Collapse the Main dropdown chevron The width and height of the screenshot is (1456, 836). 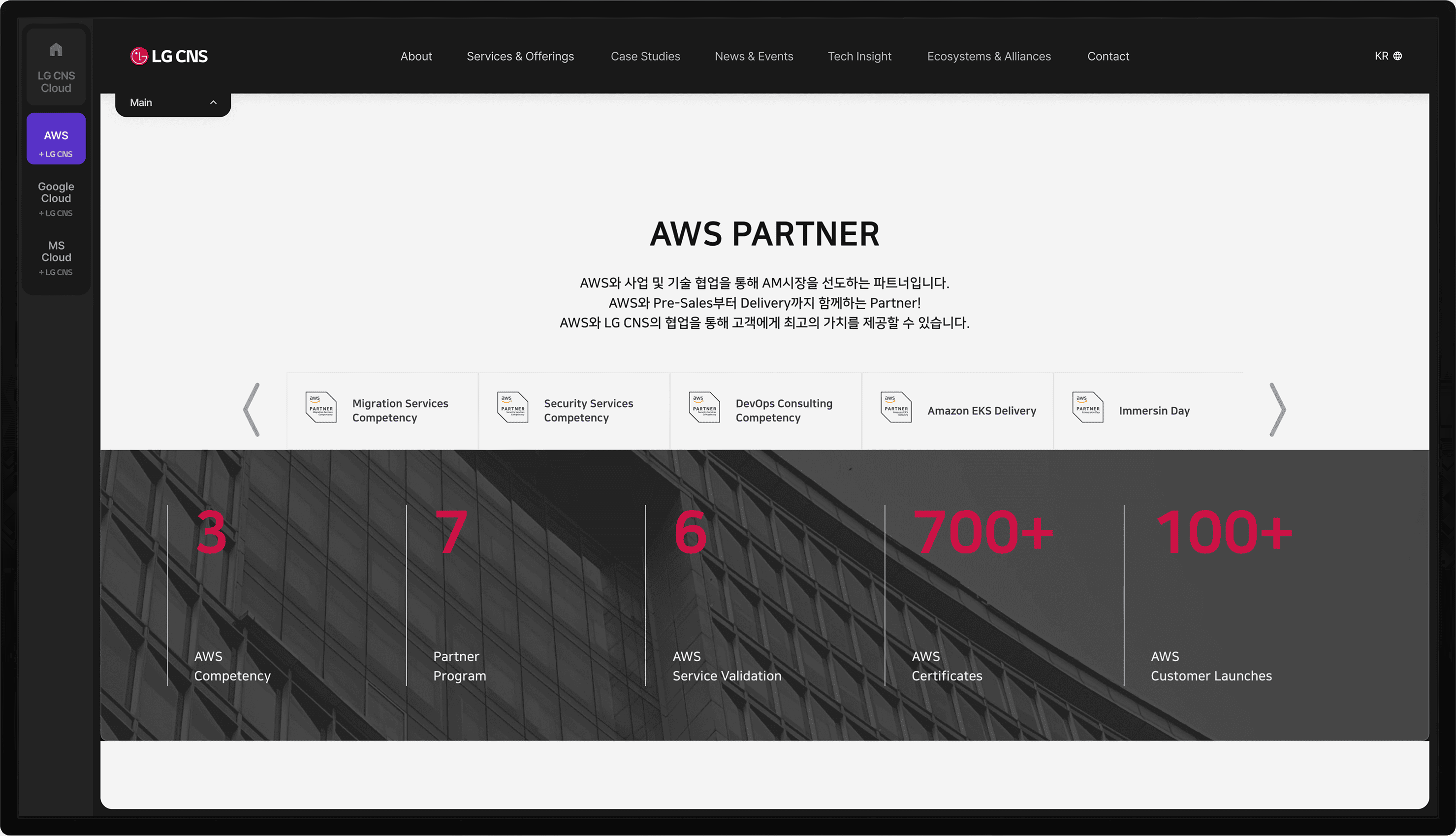[214, 103]
